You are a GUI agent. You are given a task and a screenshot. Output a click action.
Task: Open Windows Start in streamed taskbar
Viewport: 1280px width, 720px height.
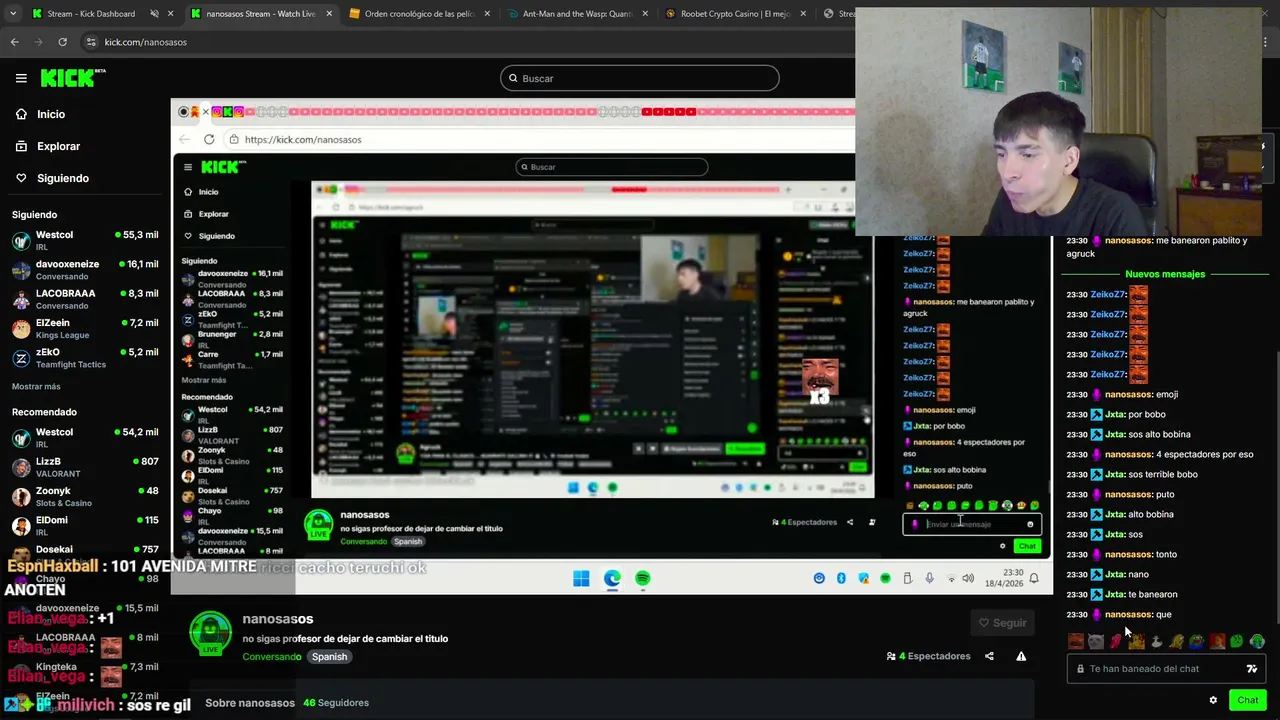pyautogui.click(x=581, y=578)
